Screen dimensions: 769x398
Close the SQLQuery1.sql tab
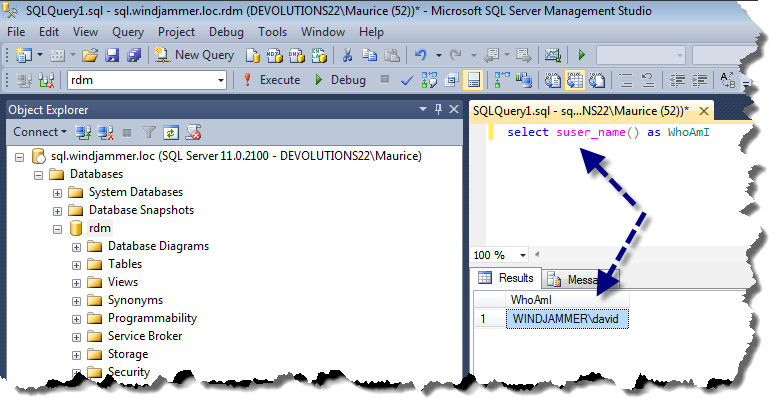point(704,111)
